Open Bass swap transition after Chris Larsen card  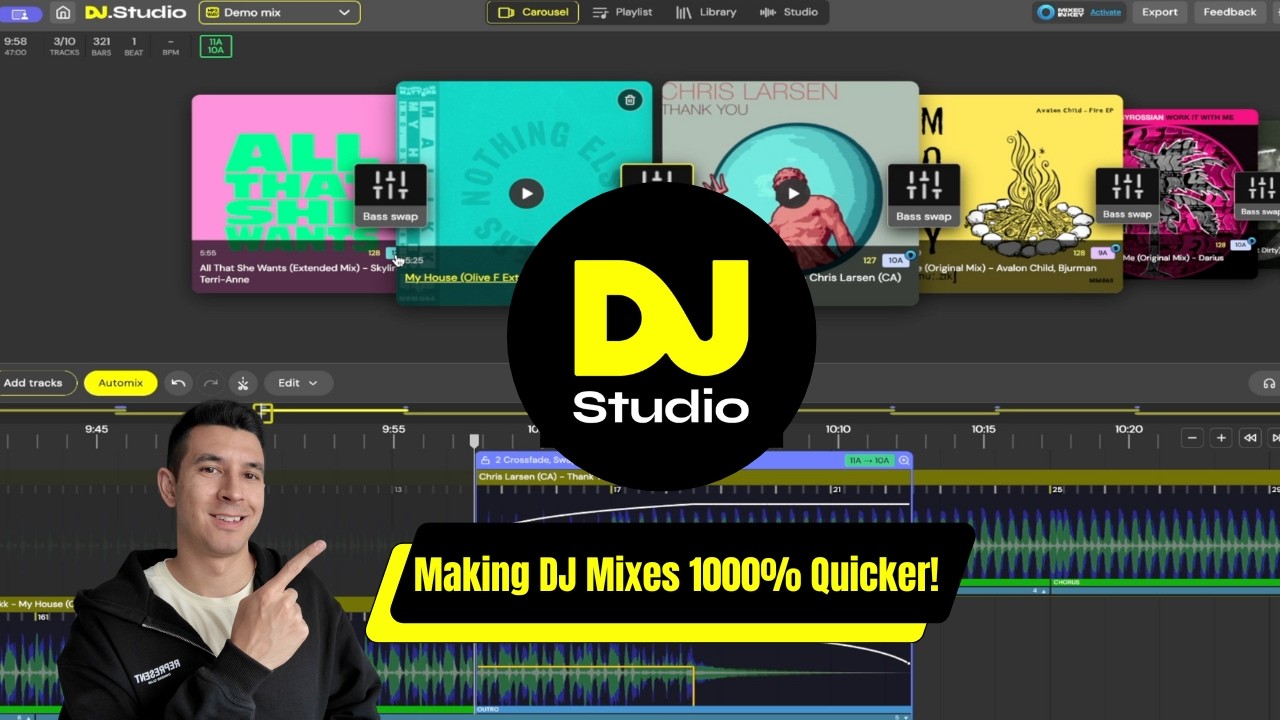[923, 195]
